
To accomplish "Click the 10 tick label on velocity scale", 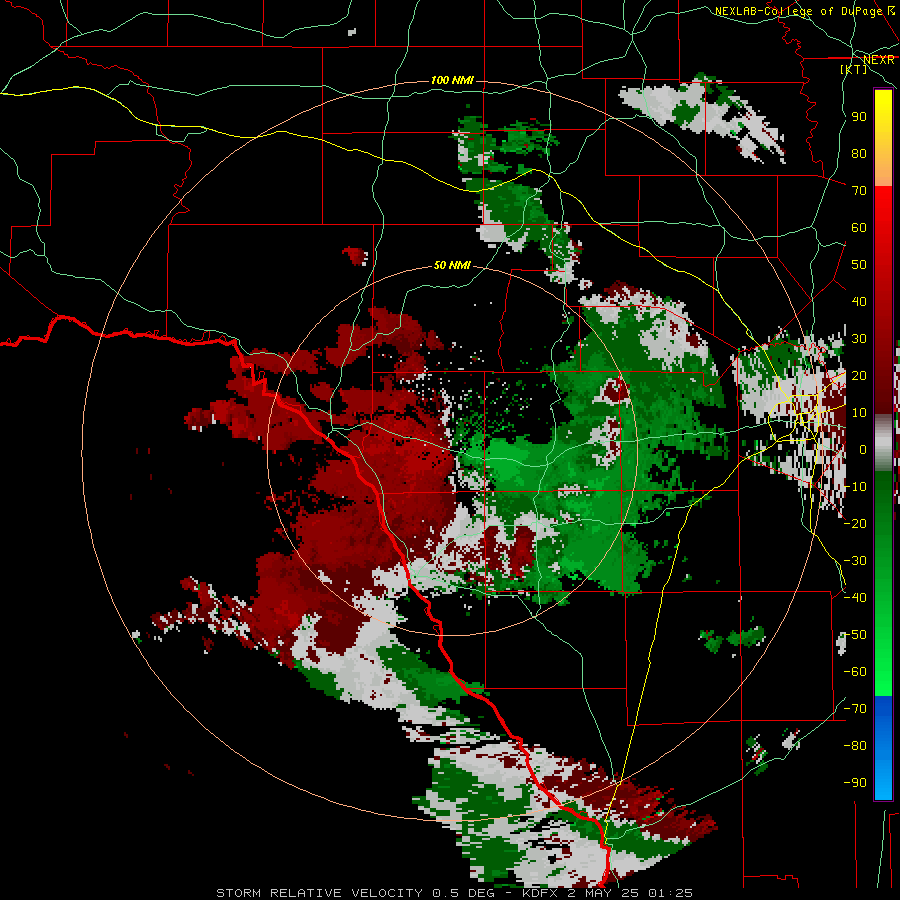I will [859, 413].
